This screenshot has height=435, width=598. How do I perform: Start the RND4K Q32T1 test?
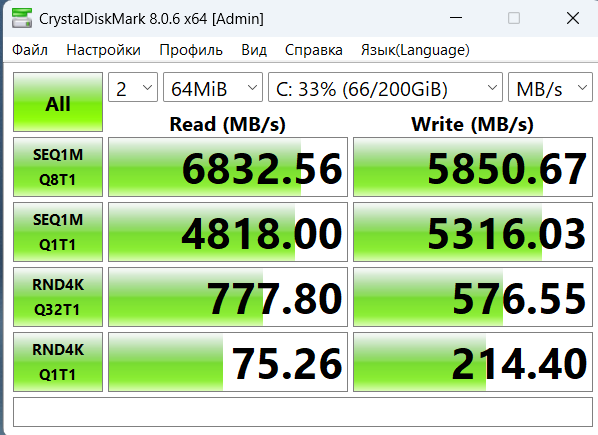(58, 297)
